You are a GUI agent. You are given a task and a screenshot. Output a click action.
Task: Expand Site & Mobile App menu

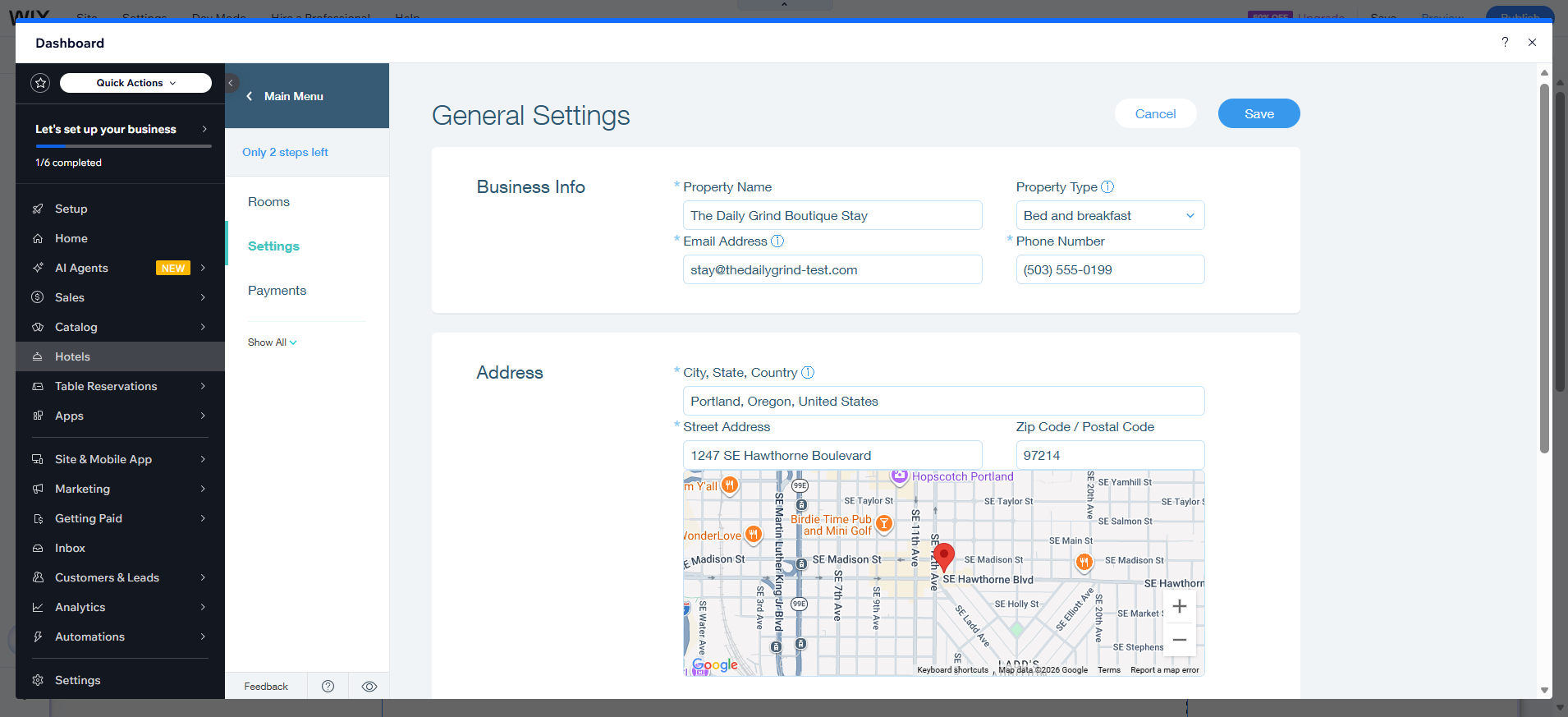coord(120,459)
